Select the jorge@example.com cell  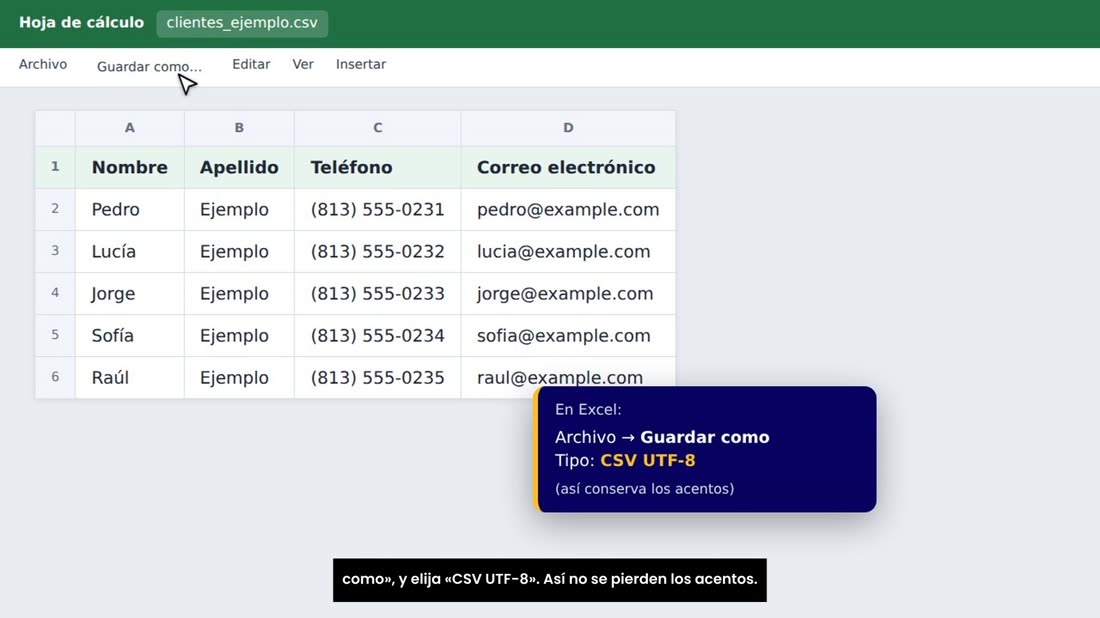pyautogui.click(x=568, y=293)
